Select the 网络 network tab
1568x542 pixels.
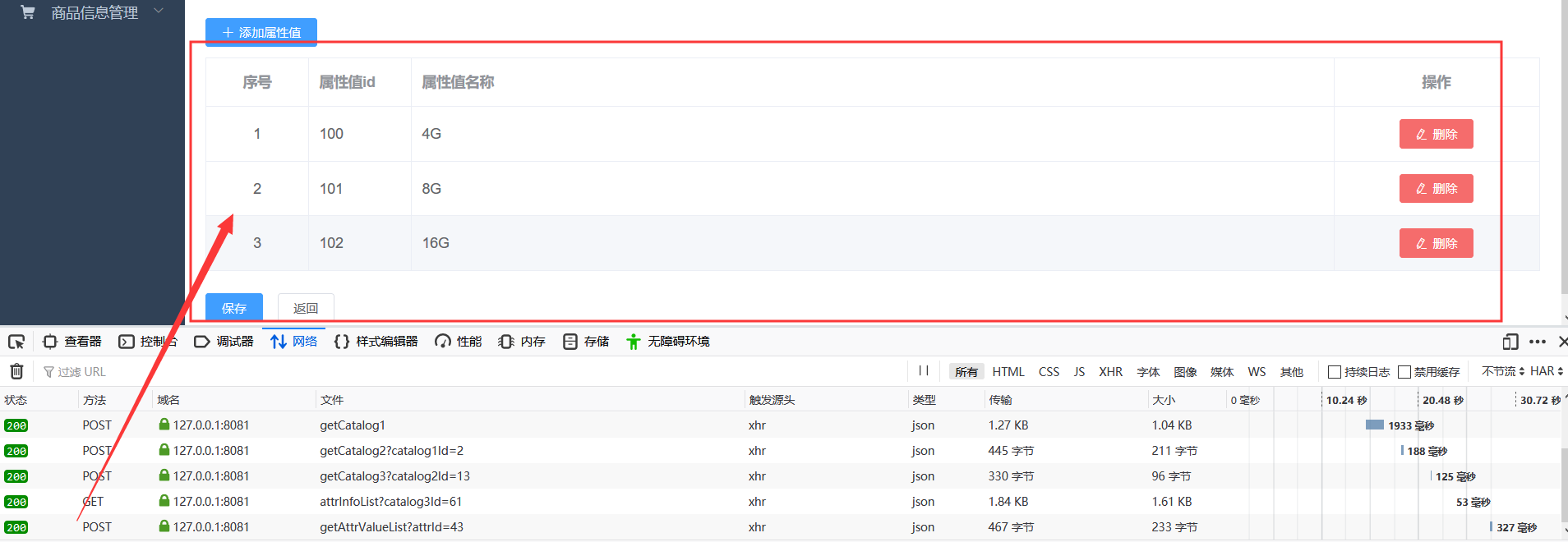(294, 342)
